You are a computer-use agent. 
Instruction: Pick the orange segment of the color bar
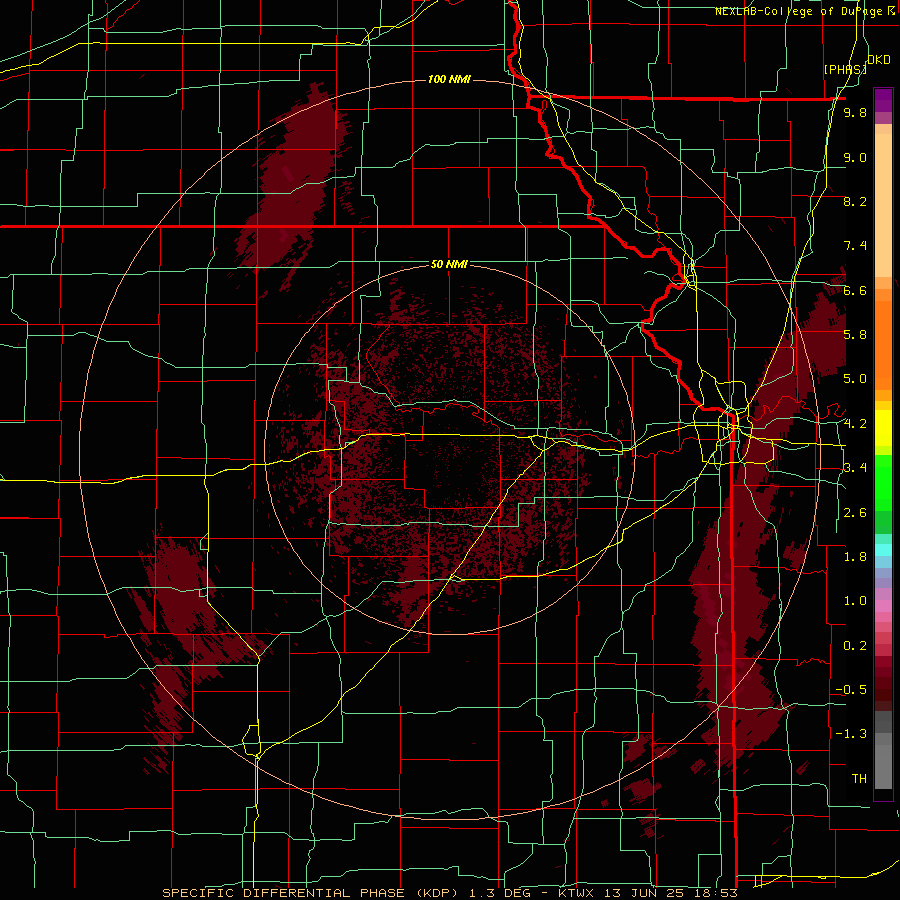[x=883, y=344]
